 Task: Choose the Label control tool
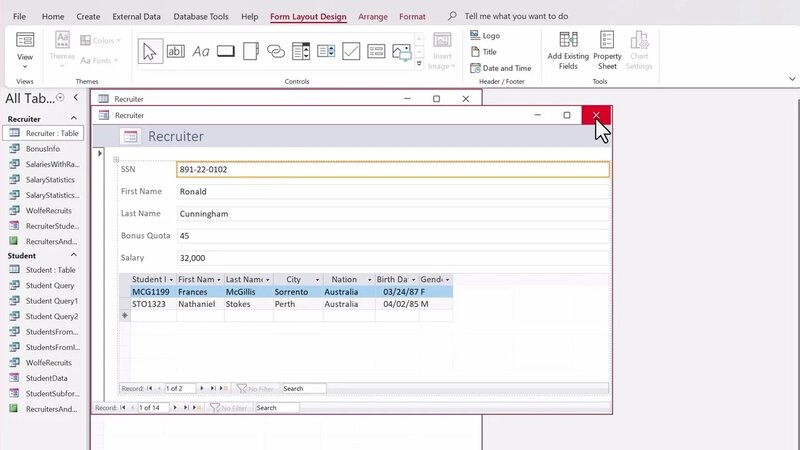201,51
